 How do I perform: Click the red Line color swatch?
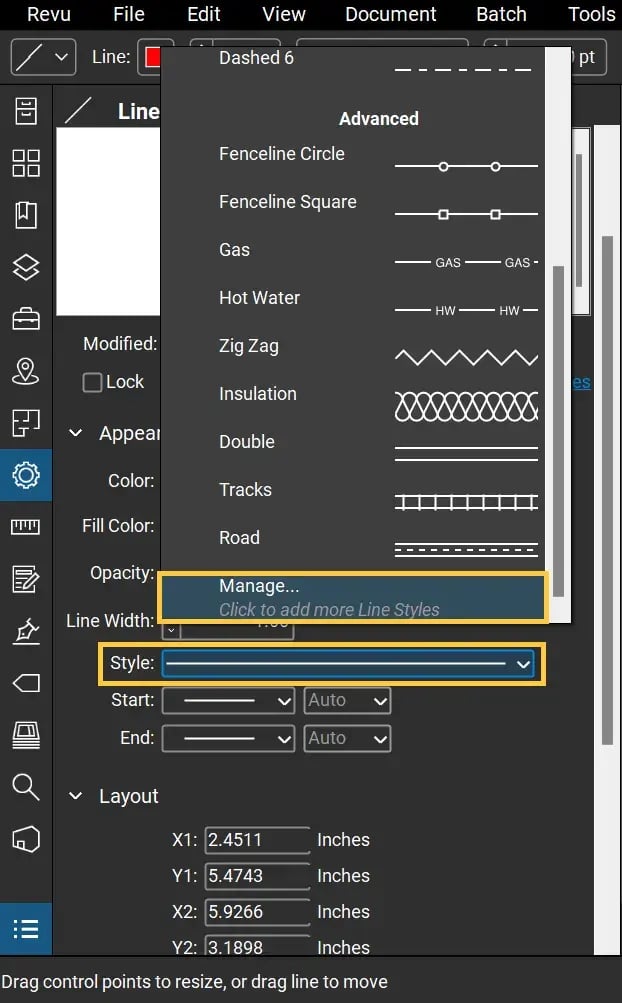tap(152, 58)
